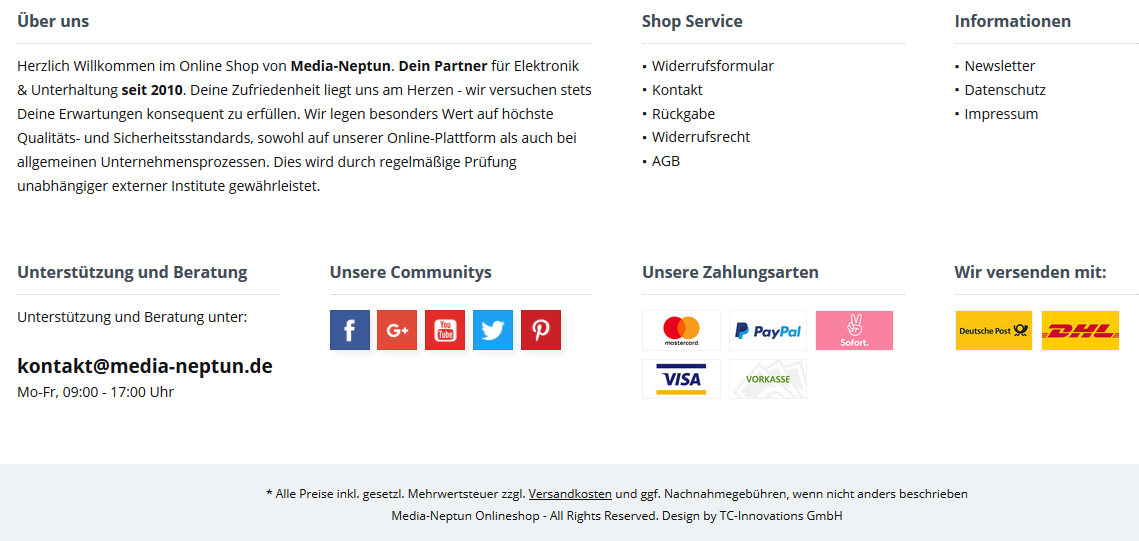Open the Google Plus icon
This screenshot has height=541, width=1139.
point(397,330)
